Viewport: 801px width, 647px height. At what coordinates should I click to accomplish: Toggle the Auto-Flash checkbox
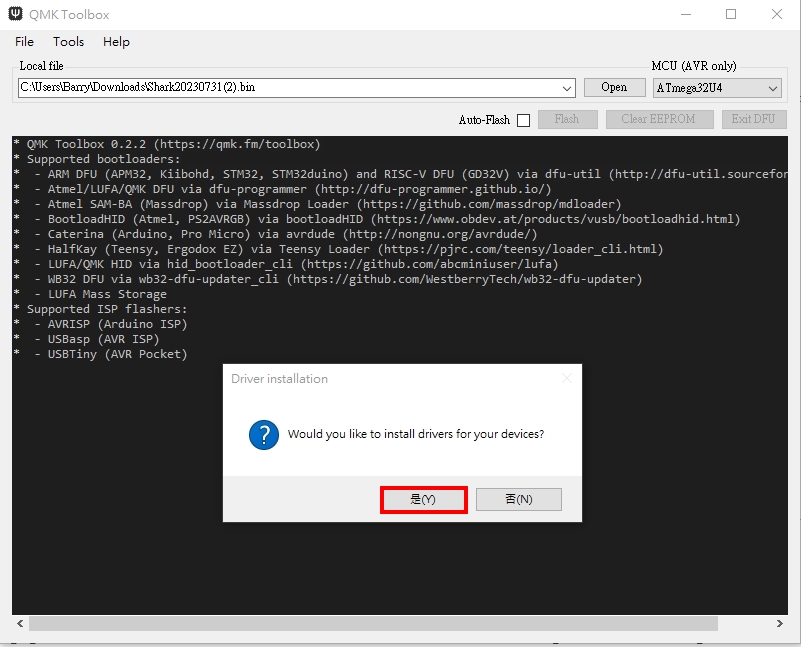(524, 120)
